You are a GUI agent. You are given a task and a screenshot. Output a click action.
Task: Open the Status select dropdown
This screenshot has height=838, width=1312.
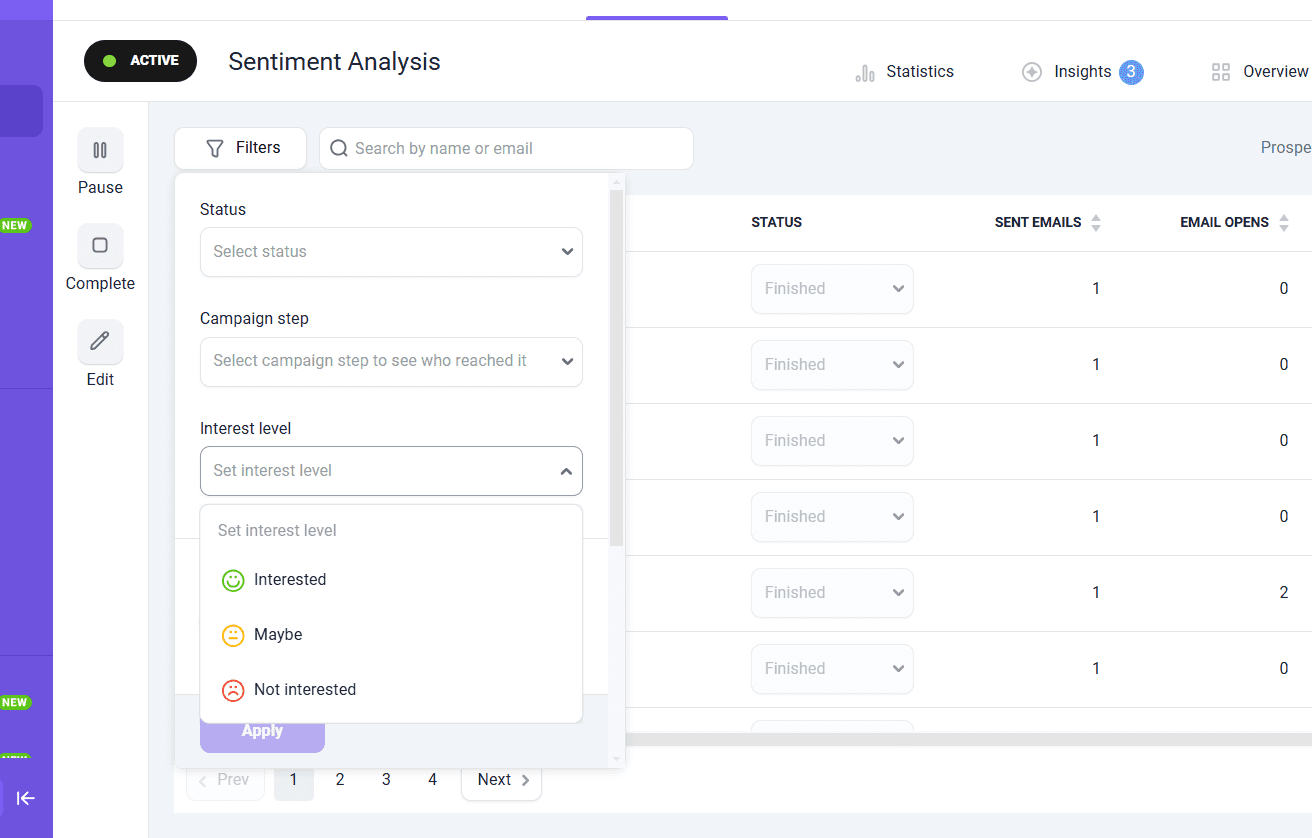pyautogui.click(x=391, y=252)
